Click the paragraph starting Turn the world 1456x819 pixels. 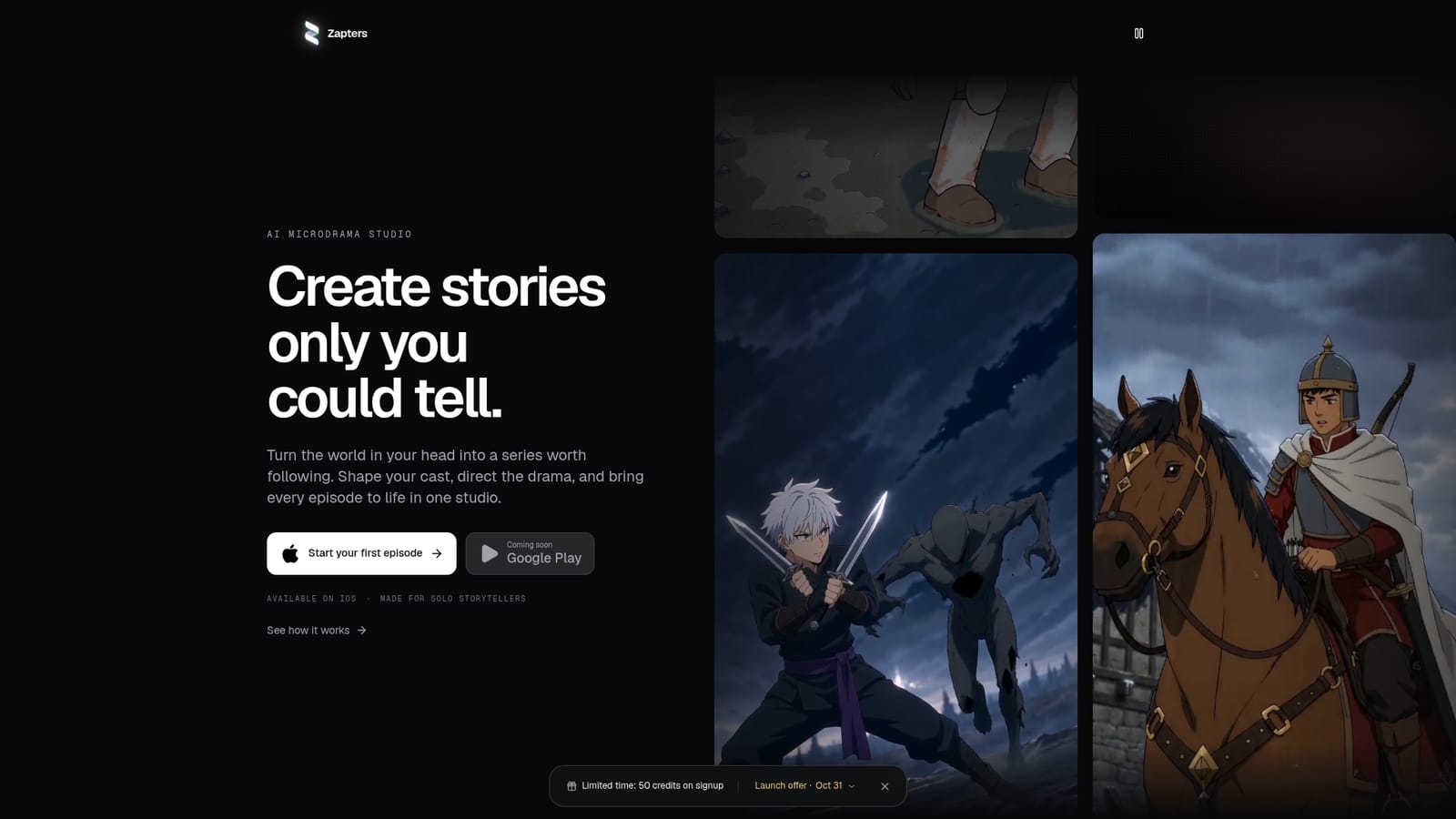pyautogui.click(x=455, y=477)
